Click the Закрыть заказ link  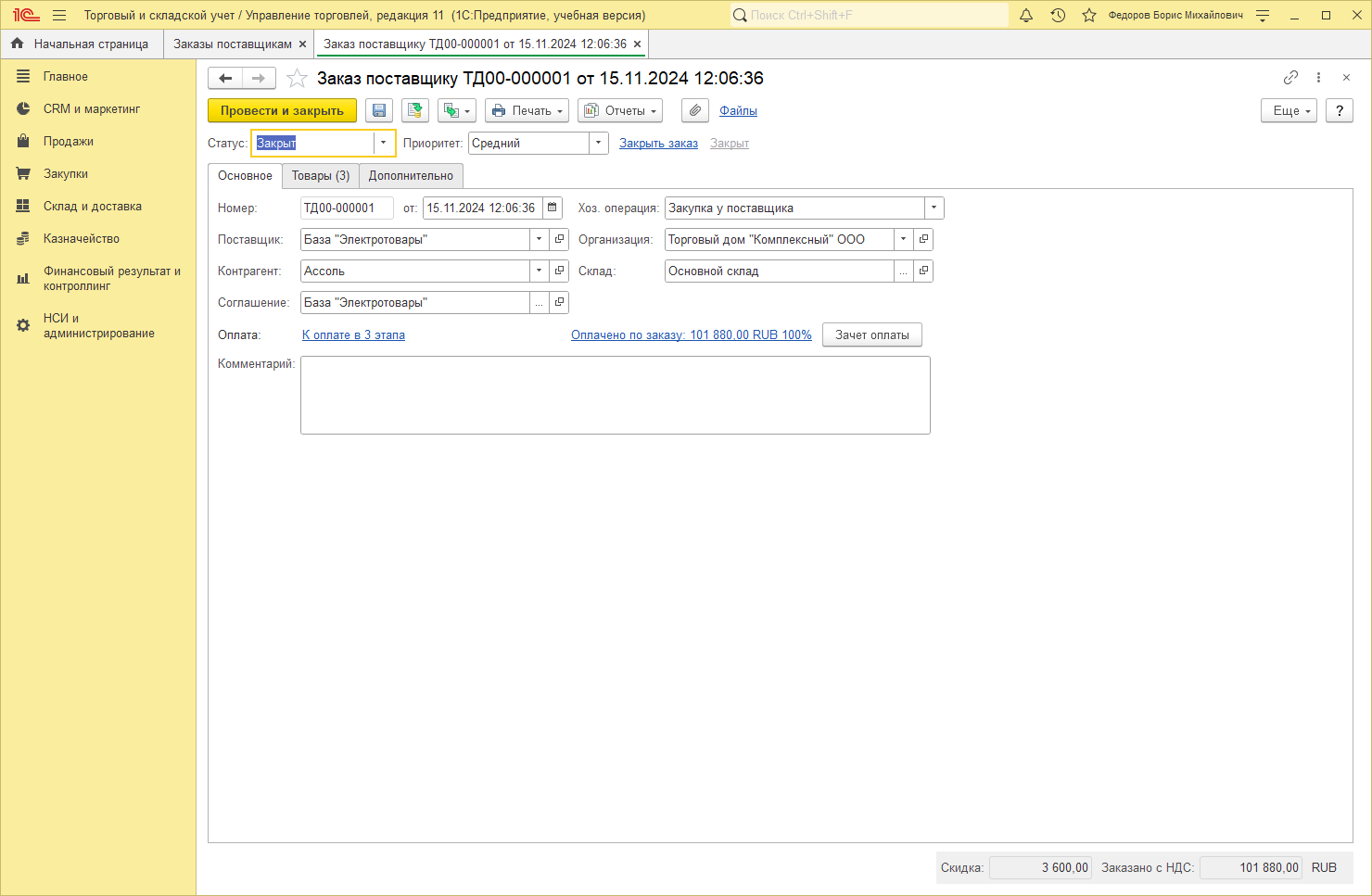pos(658,144)
